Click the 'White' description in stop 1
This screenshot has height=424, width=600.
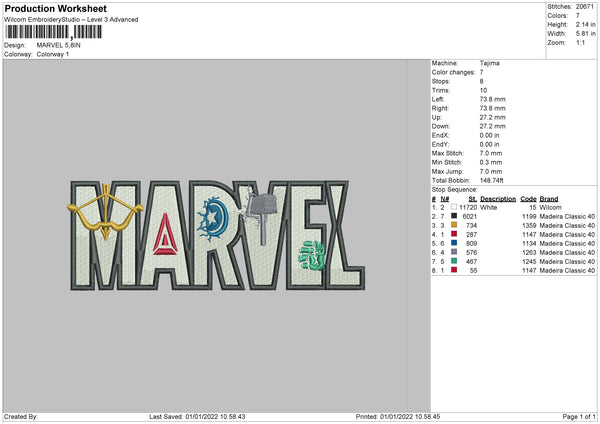coord(488,207)
